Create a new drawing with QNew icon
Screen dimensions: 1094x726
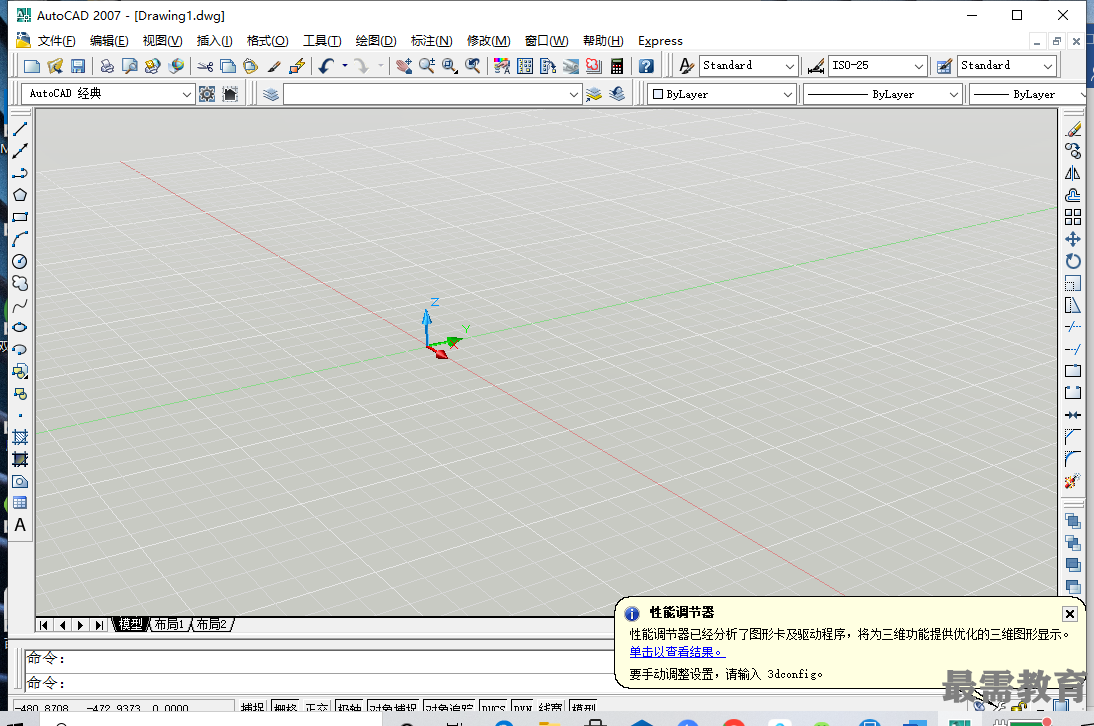click(32, 66)
